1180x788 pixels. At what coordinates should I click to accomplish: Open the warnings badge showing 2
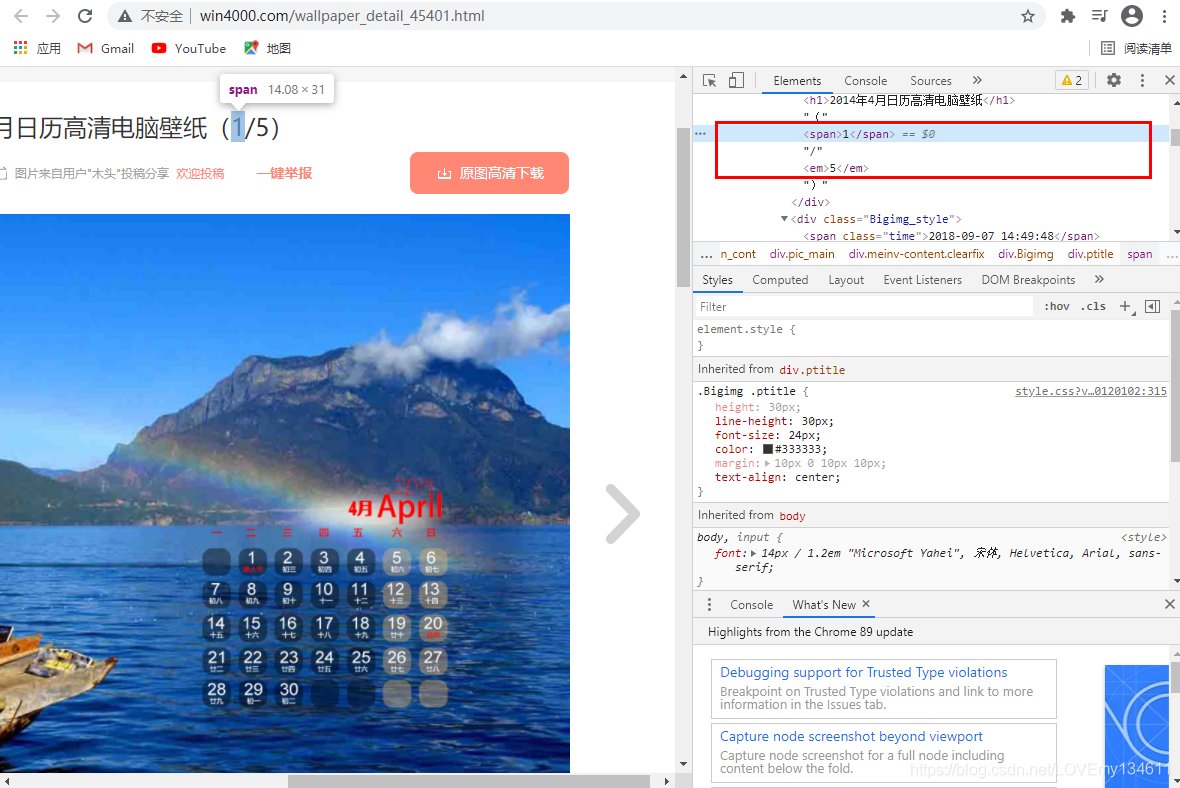coord(1072,81)
